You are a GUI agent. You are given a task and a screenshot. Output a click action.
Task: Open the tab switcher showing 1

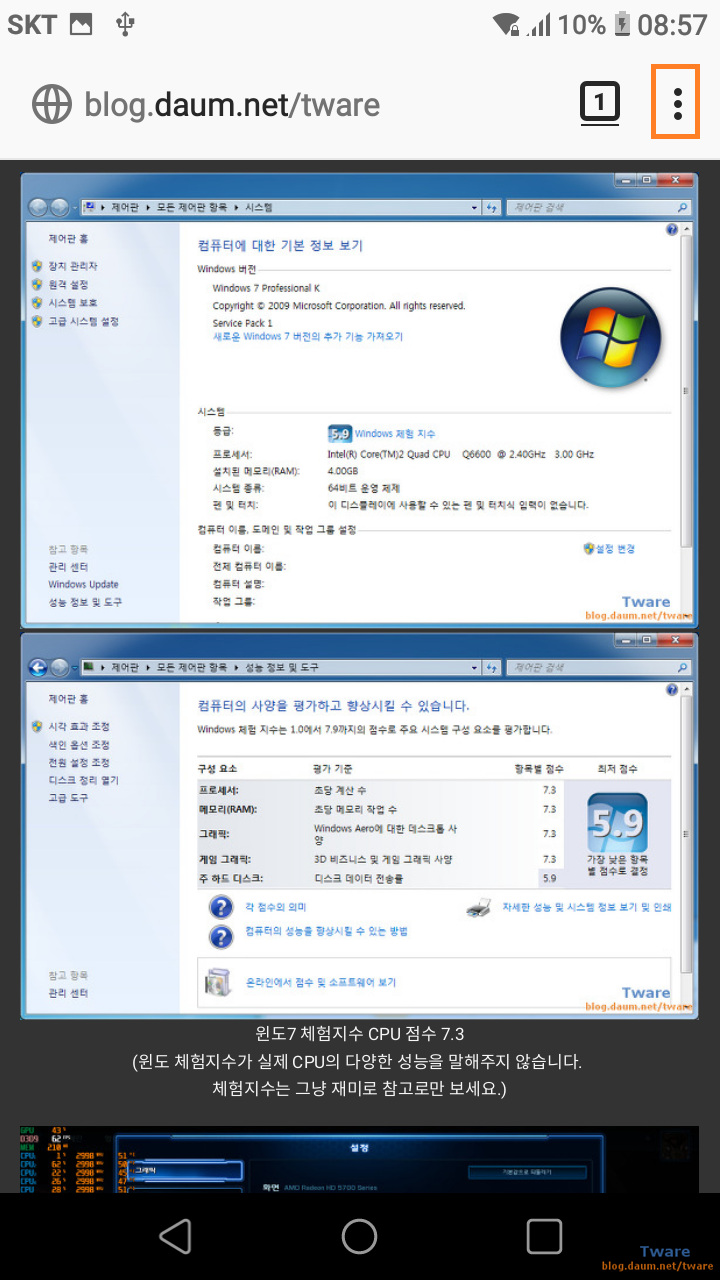(x=599, y=102)
